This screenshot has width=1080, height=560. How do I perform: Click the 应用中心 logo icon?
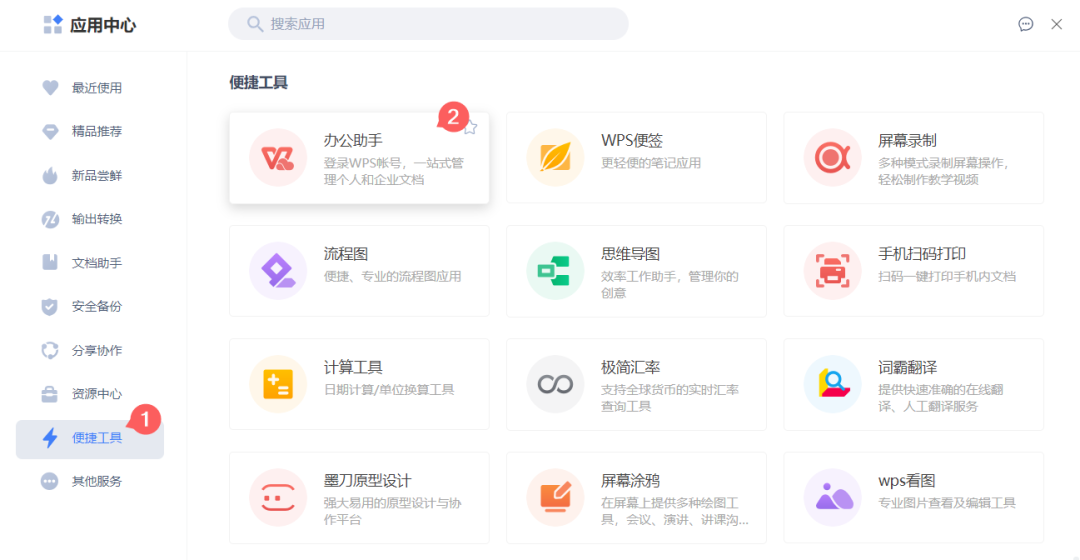(x=53, y=25)
